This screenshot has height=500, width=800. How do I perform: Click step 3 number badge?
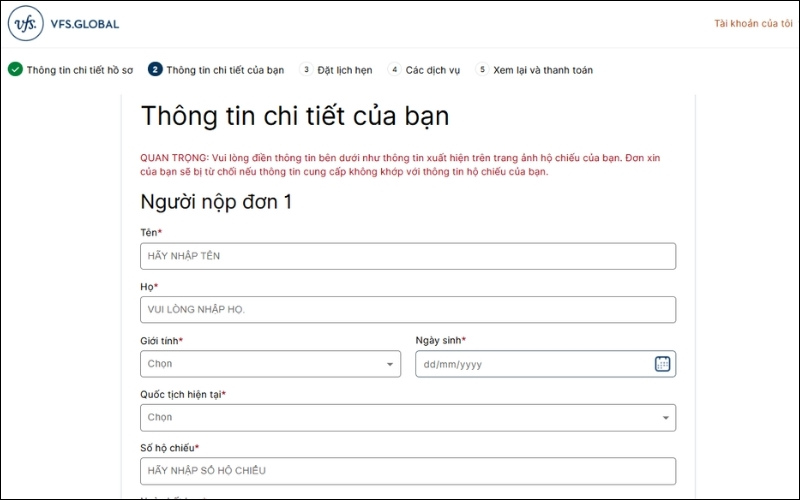point(306,69)
